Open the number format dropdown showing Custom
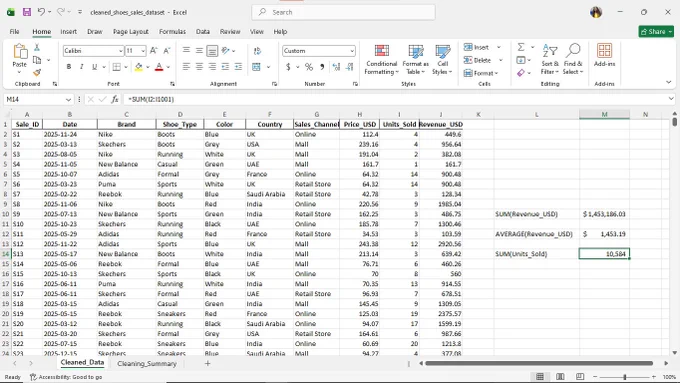The width and height of the screenshot is (680, 383). 352,51
